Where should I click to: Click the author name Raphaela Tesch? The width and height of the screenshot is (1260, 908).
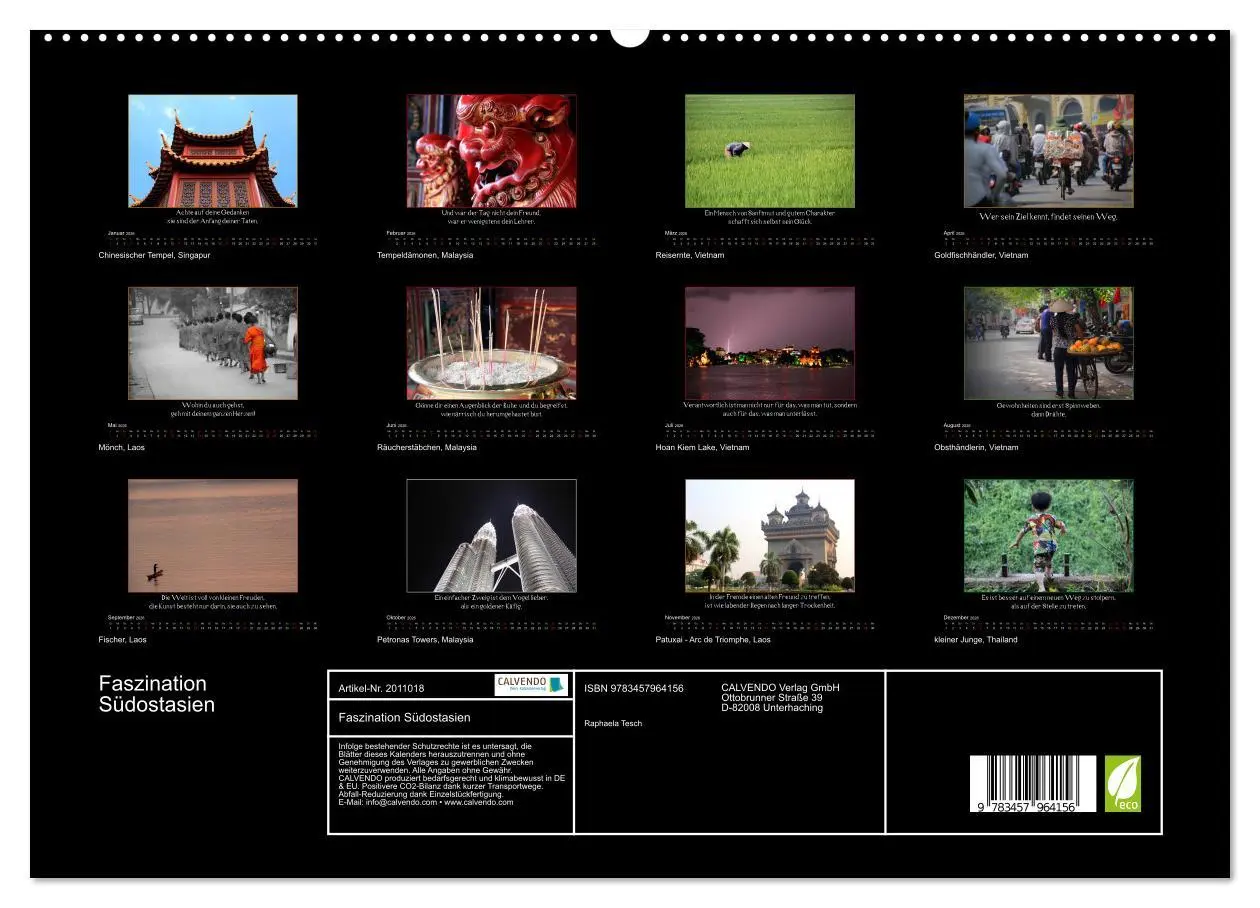614,725
